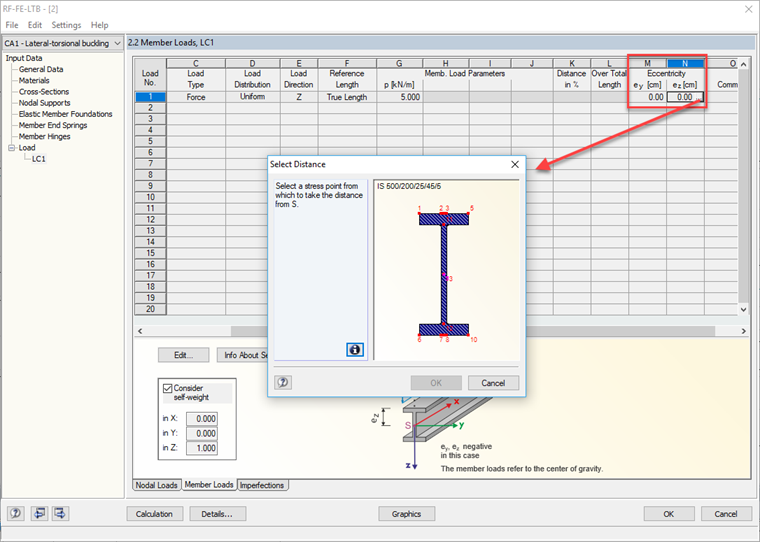Select stress point 10 on the cross-section

coord(469,335)
